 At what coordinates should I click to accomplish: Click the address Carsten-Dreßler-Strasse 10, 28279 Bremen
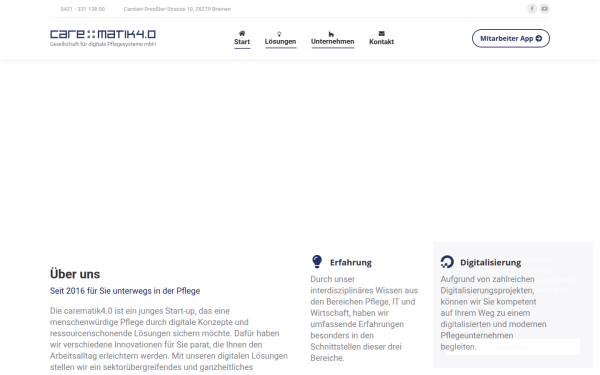point(177,9)
